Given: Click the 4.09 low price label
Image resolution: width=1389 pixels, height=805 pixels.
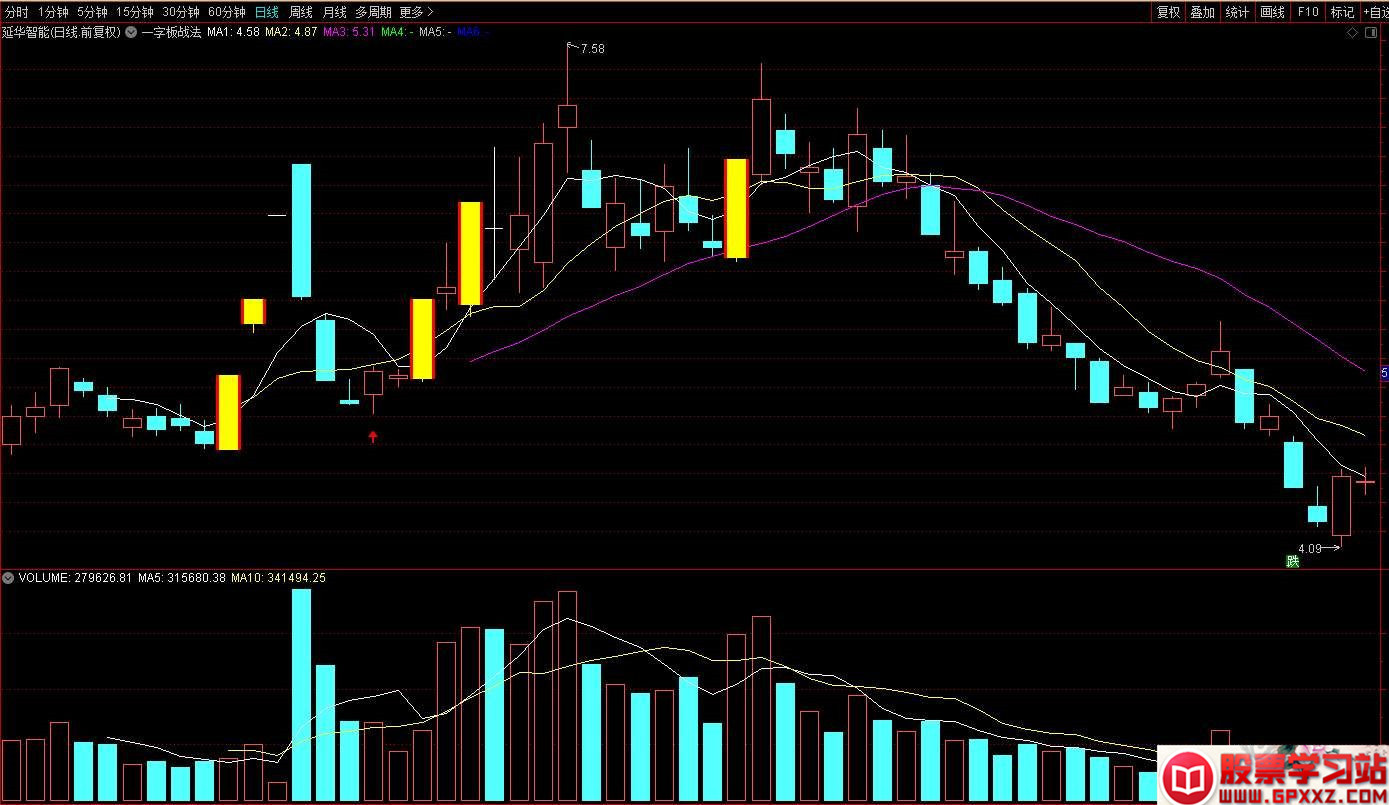Looking at the screenshot, I should (1309, 548).
